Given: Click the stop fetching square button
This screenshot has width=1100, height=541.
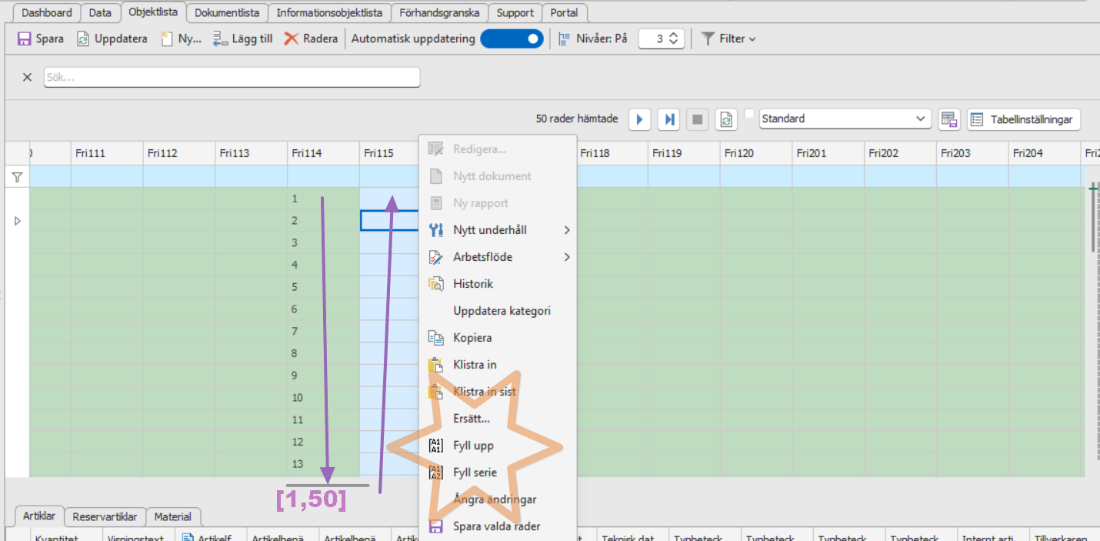Looking at the screenshot, I should click(697, 119).
